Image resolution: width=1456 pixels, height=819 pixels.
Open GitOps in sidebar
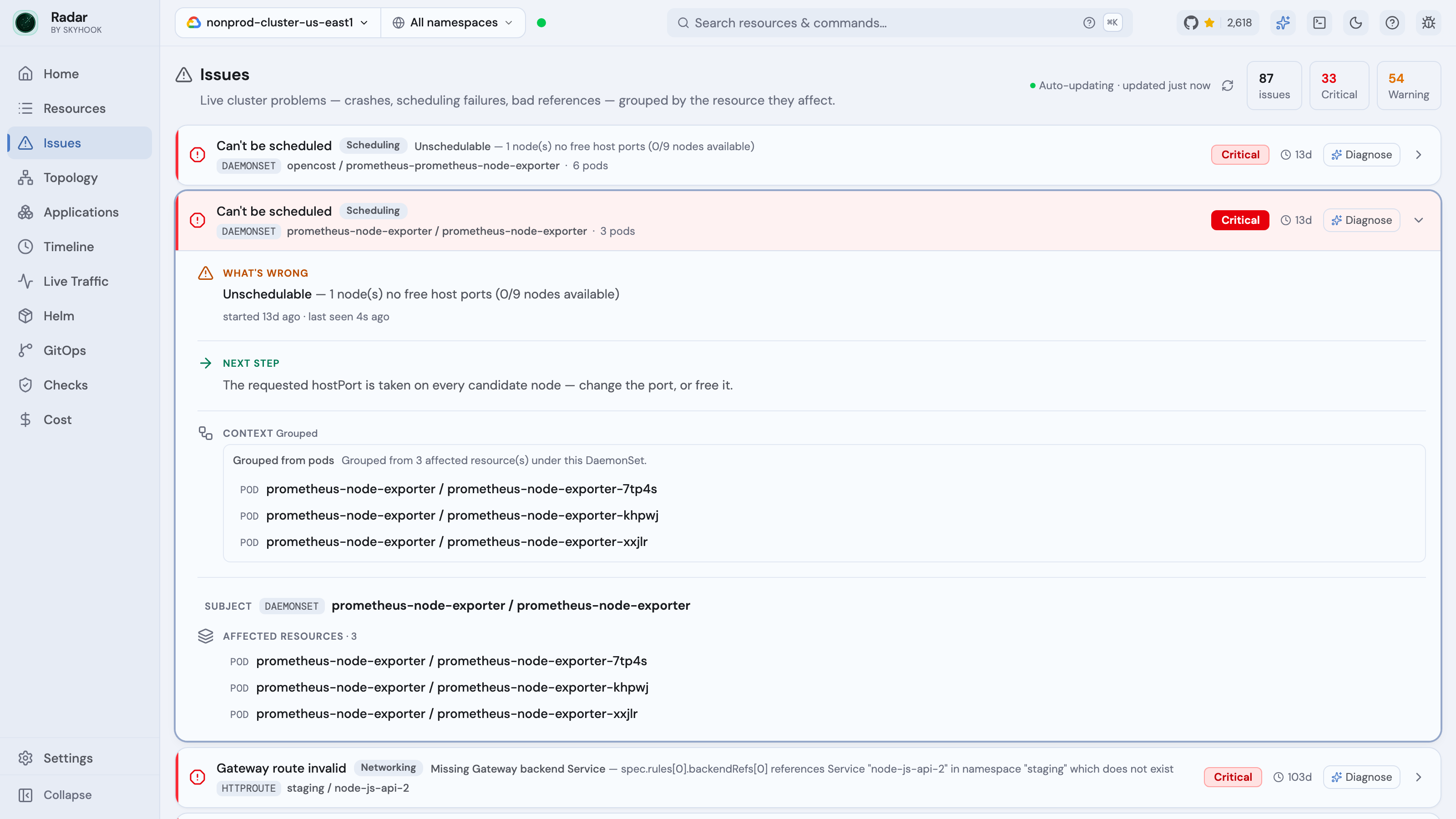(80, 350)
